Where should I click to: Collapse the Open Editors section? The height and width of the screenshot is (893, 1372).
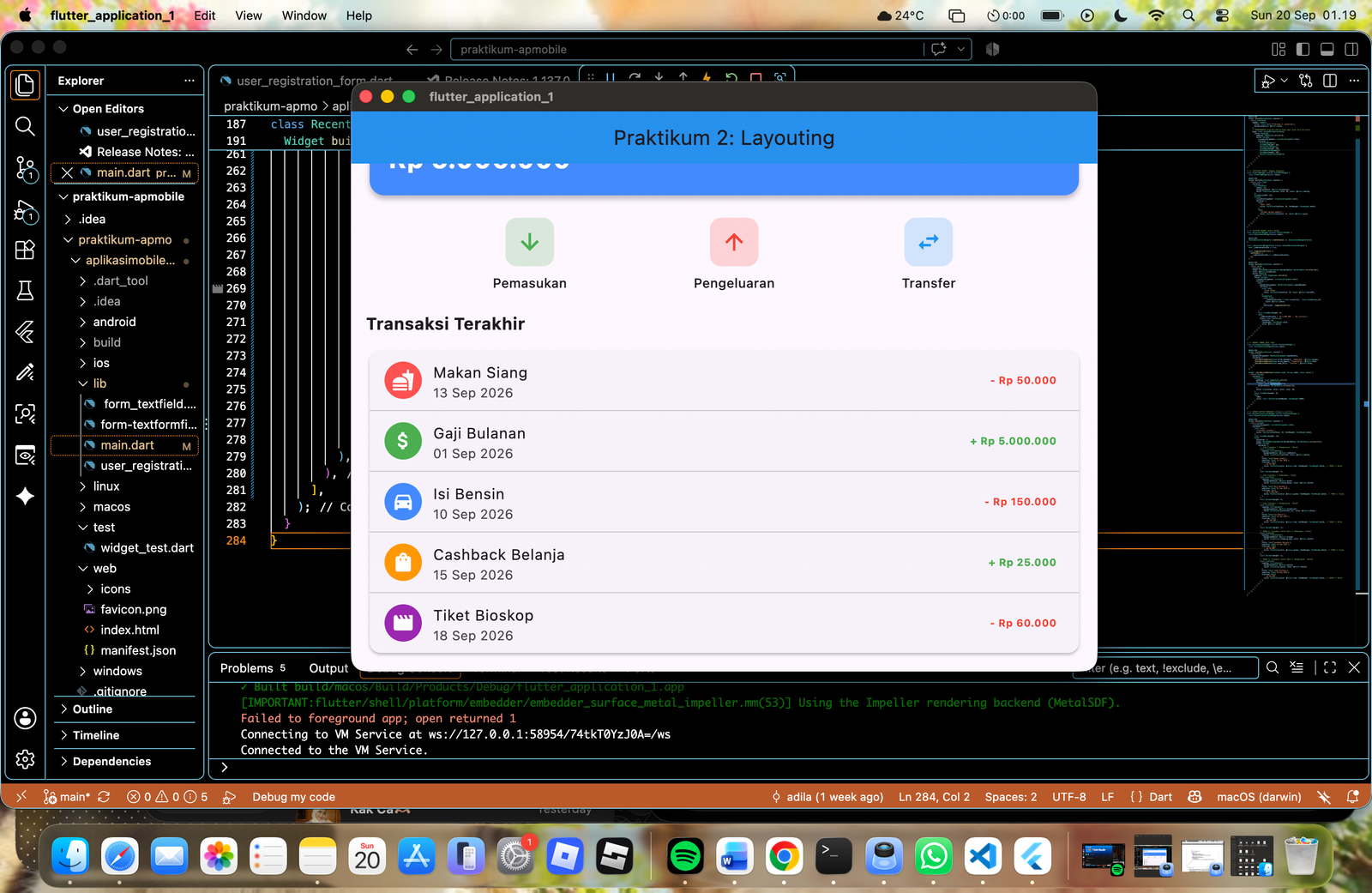point(63,109)
